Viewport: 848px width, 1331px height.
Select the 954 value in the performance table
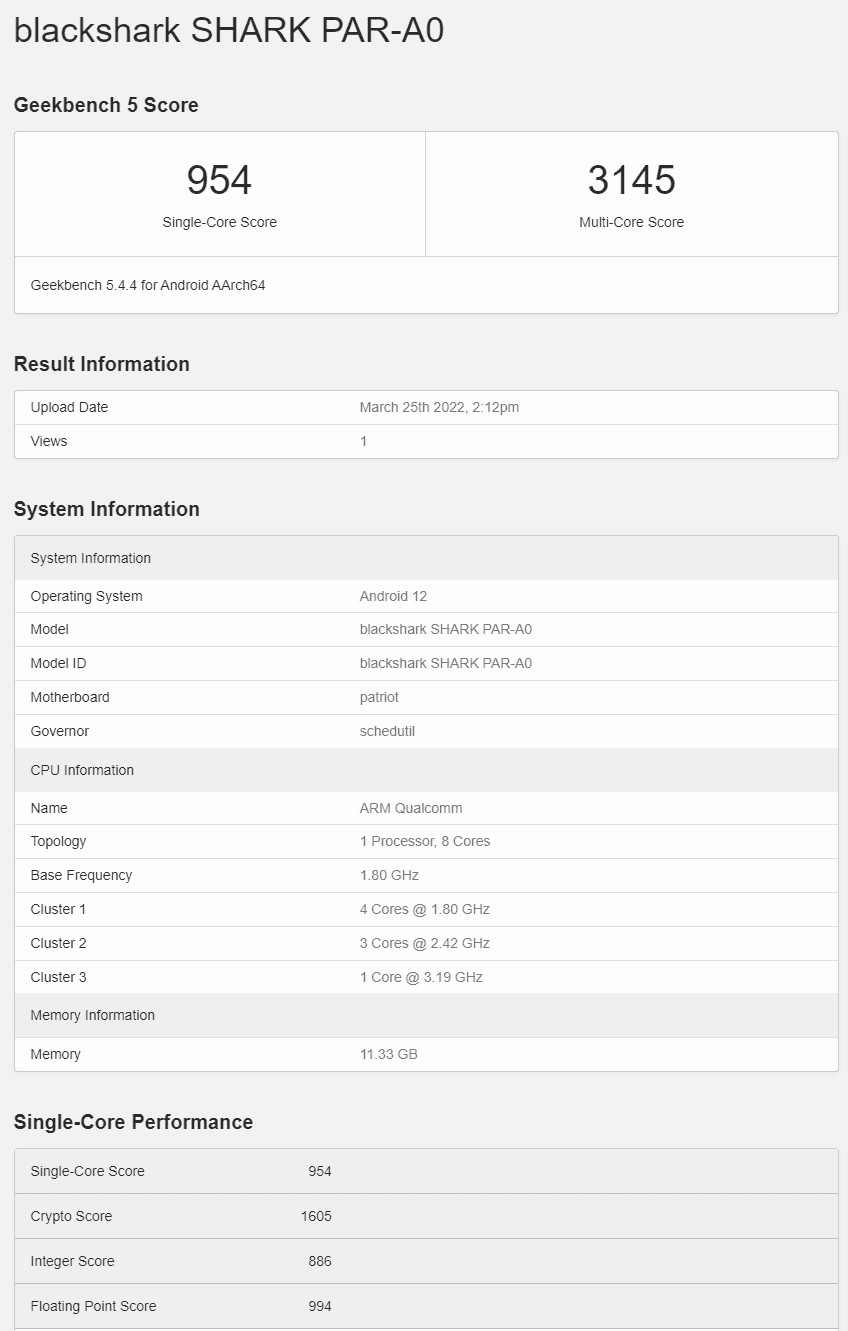click(x=320, y=1171)
